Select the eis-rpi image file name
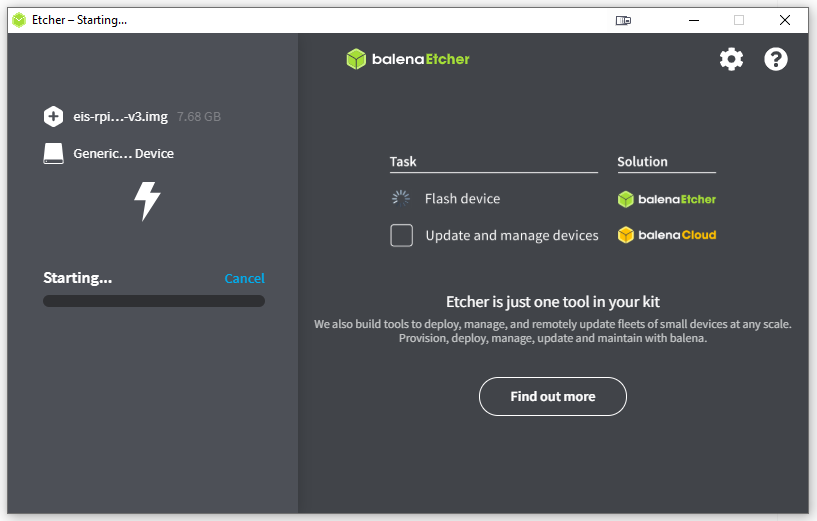Image resolution: width=817 pixels, height=521 pixels. click(x=120, y=117)
